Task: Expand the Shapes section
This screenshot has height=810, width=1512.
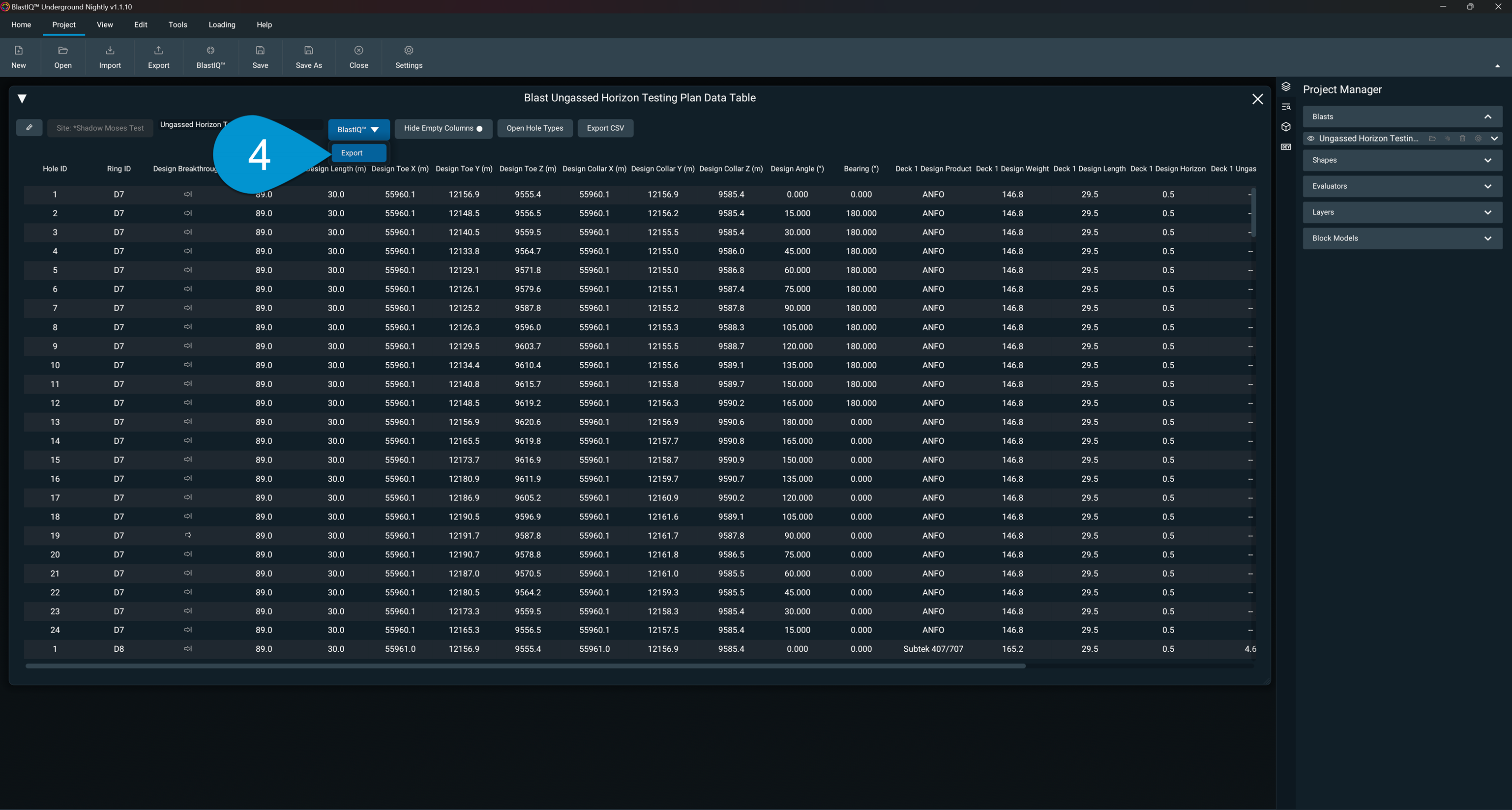Action: click(1488, 160)
